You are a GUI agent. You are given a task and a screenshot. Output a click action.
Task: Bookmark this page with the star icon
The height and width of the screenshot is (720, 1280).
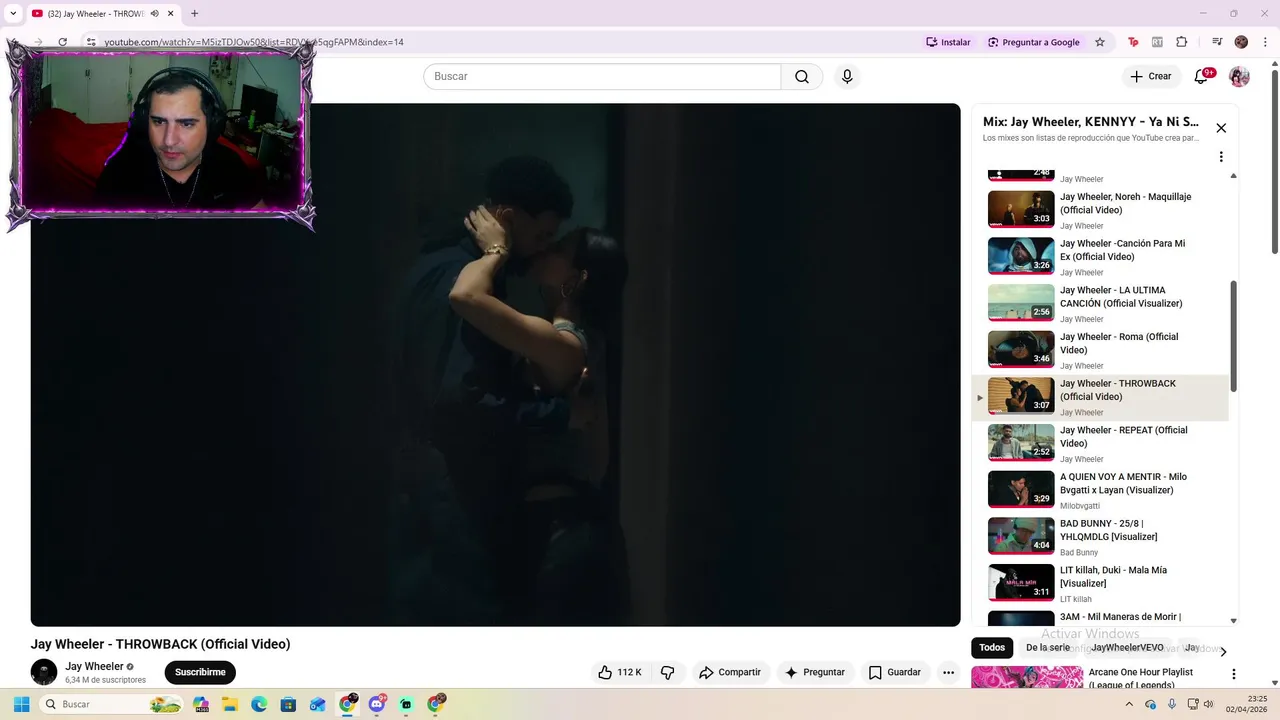1100,42
